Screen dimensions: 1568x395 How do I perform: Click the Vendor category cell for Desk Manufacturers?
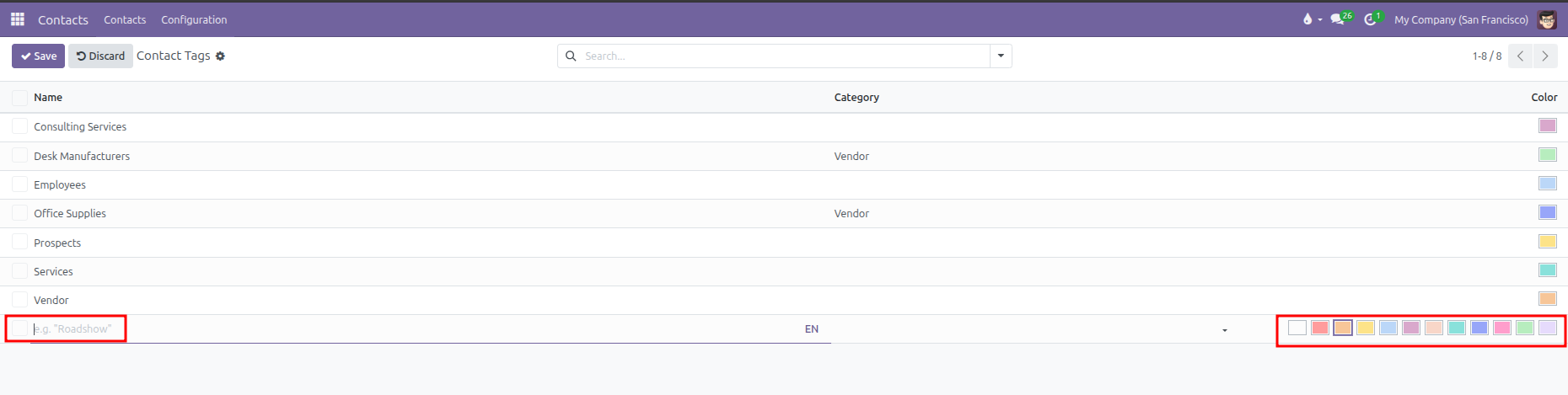pyautogui.click(x=851, y=156)
